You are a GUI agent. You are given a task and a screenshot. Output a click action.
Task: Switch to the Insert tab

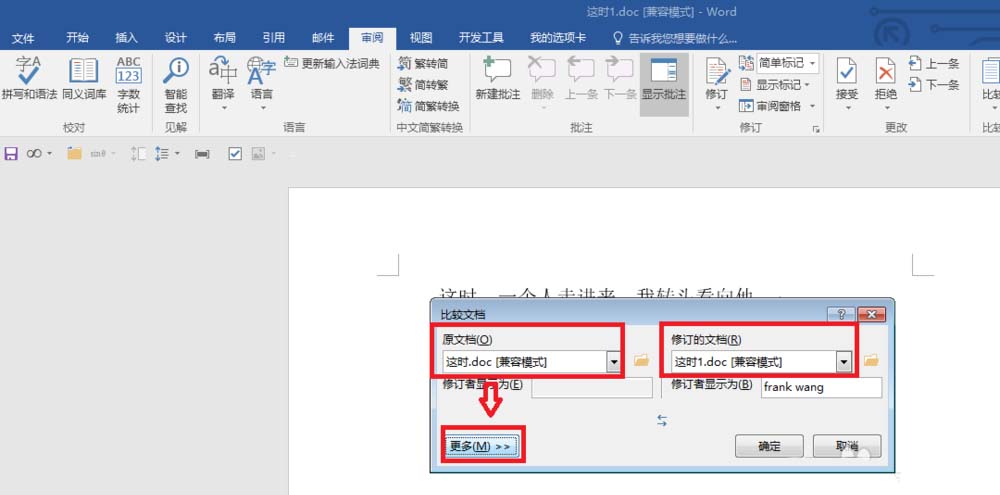pyautogui.click(x=126, y=38)
